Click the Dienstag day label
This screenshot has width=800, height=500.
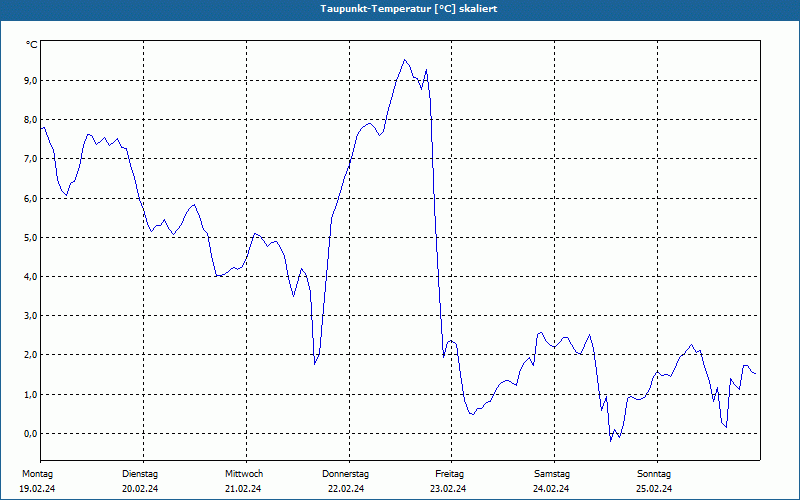(140, 474)
